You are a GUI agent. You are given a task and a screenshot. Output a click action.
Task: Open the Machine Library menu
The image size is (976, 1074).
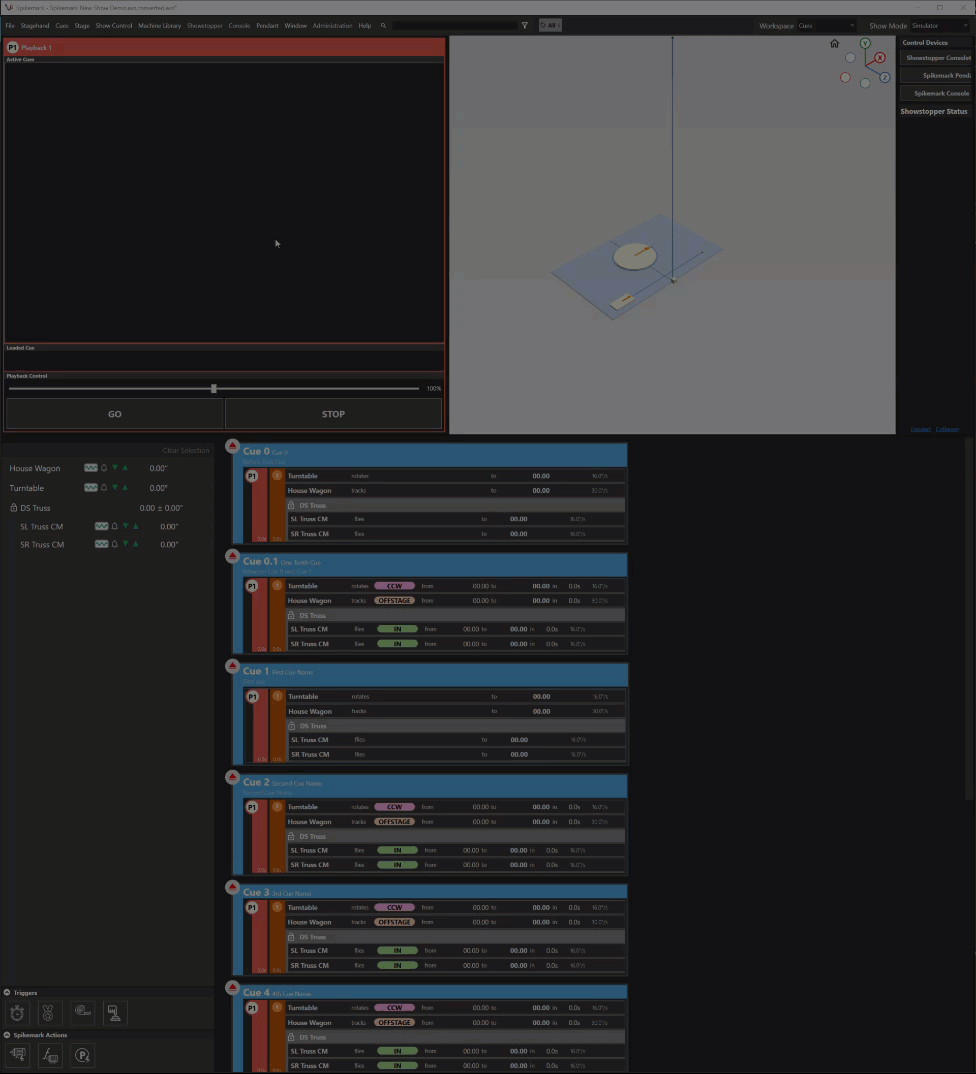pos(160,25)
